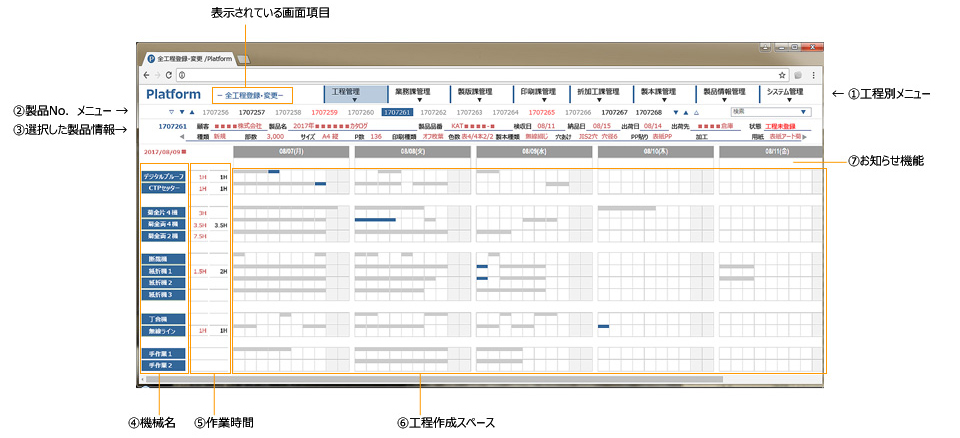
Task: Reload the page with the refresh icon
Action: point(168,75)
